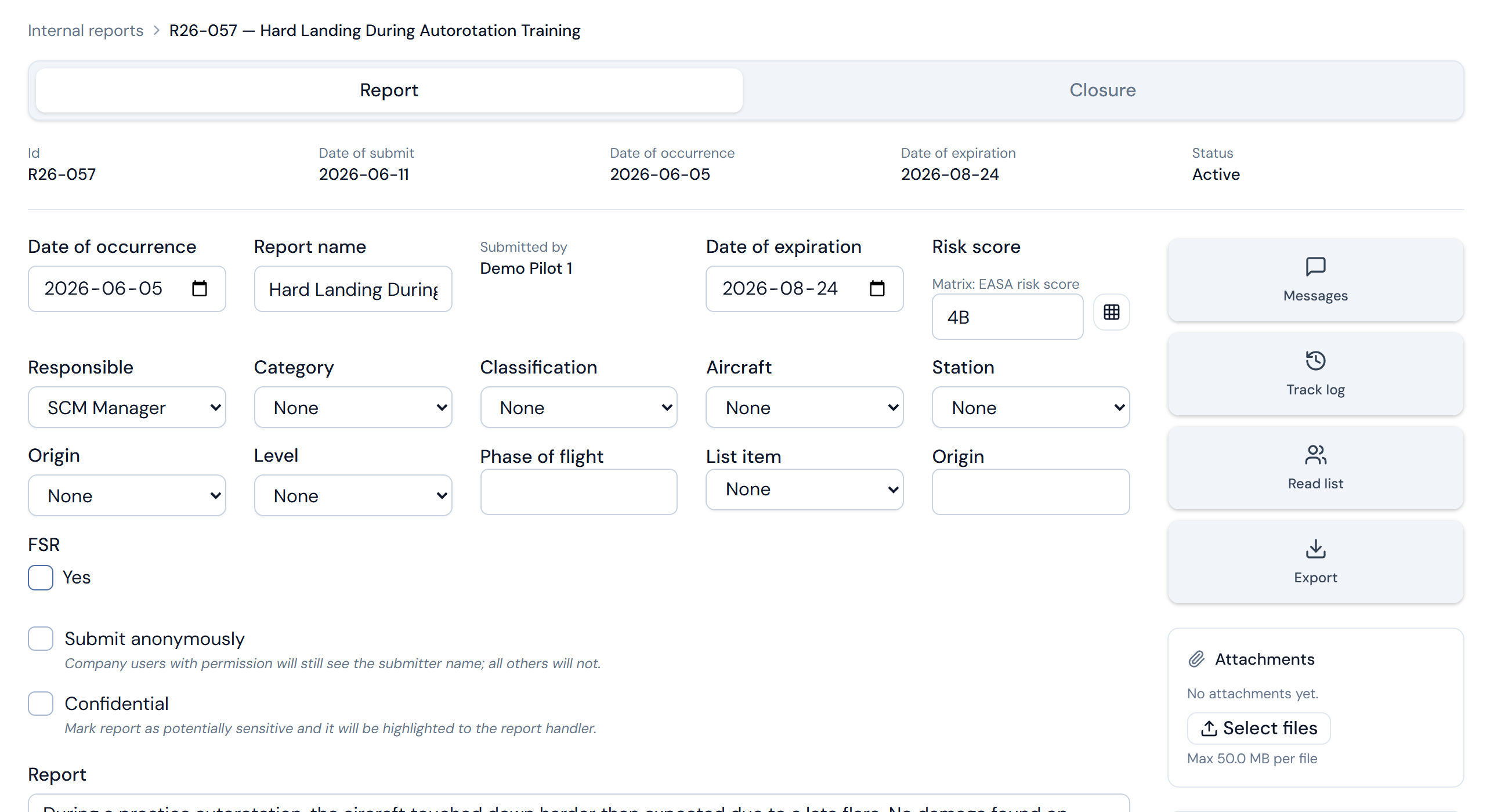Select the Report tab
Screen dimensions: 1490x812
pyautogui.click(x=389, y=90)
